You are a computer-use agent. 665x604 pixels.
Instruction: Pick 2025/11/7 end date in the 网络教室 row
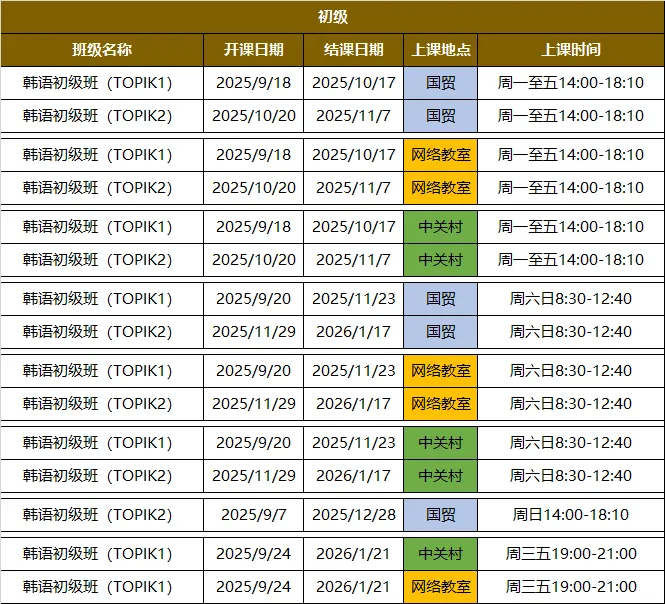click(x=354, y=188)
